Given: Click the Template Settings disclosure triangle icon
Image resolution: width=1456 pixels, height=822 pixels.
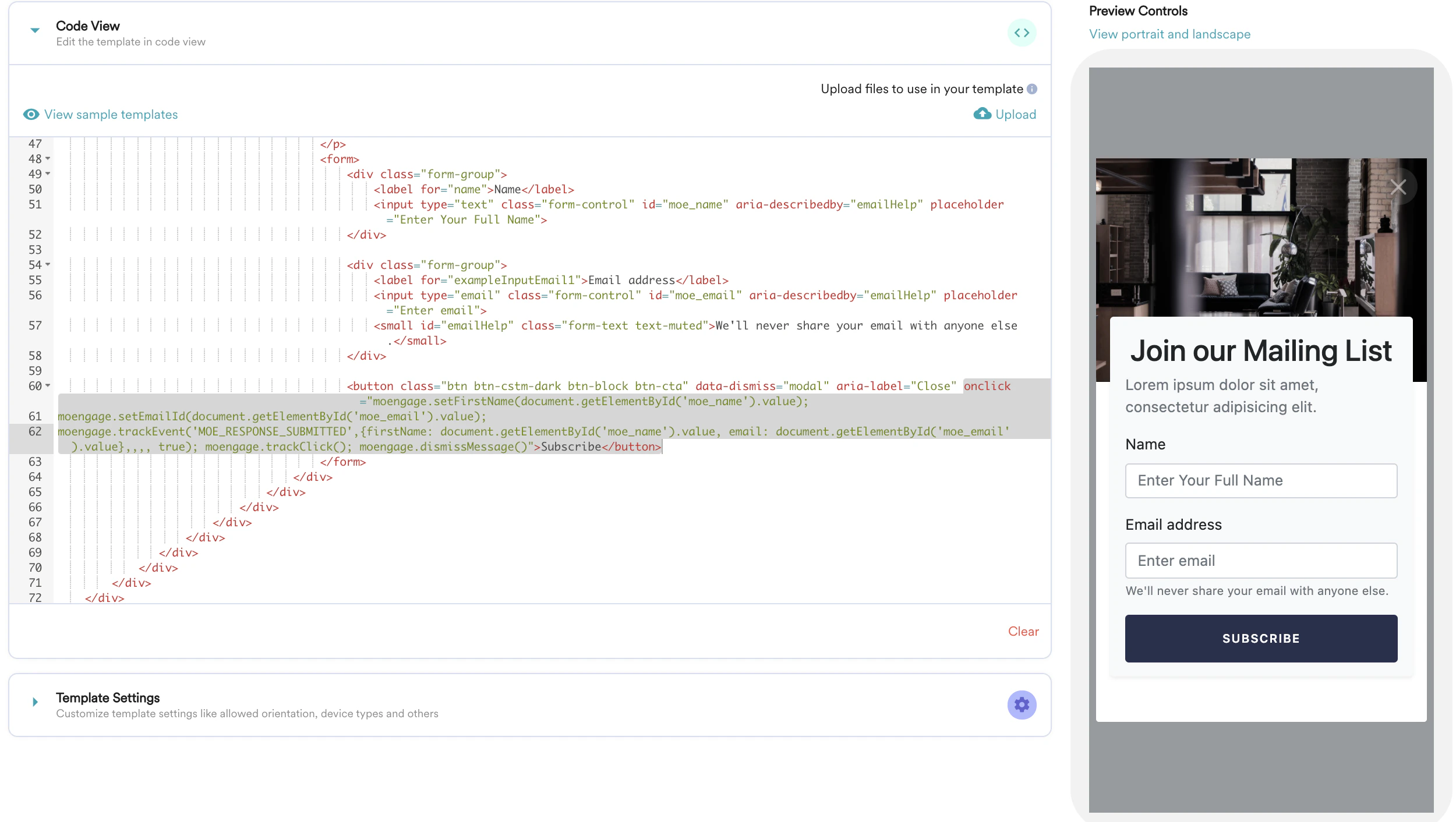Looking at the screenshot, I should click(35, 701).
